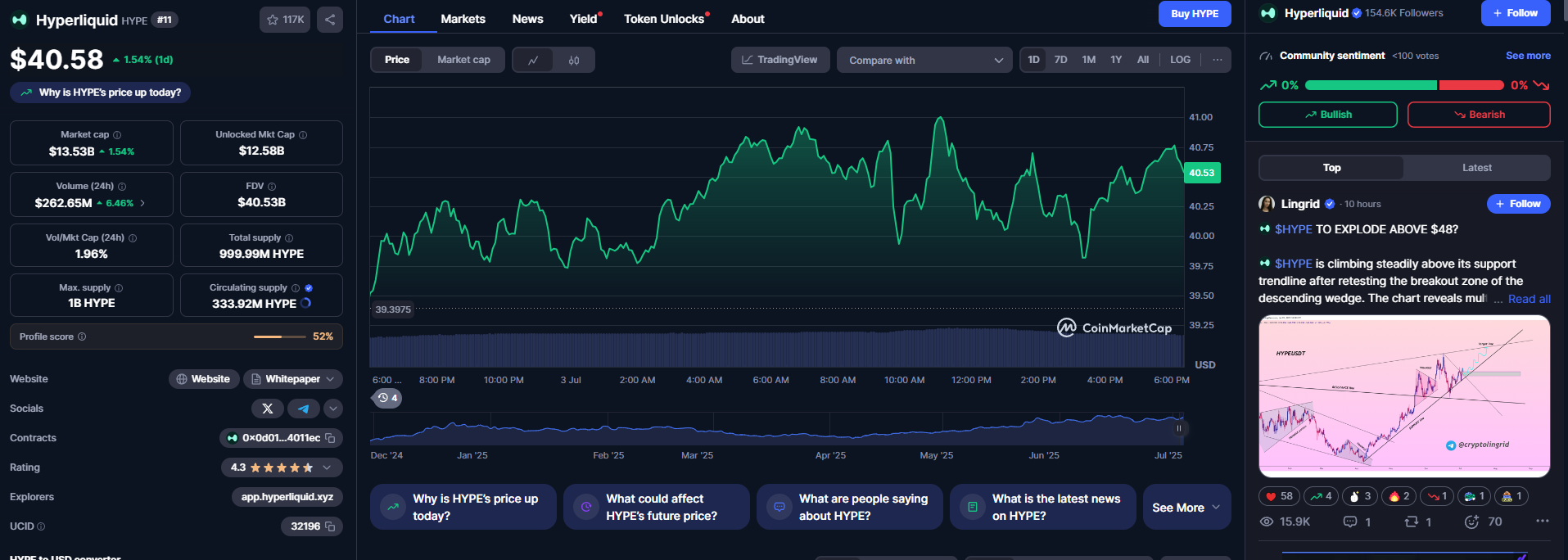
Task: Repost Lingrid's post
Action: pyautogui.click(x=1417, y=522)
